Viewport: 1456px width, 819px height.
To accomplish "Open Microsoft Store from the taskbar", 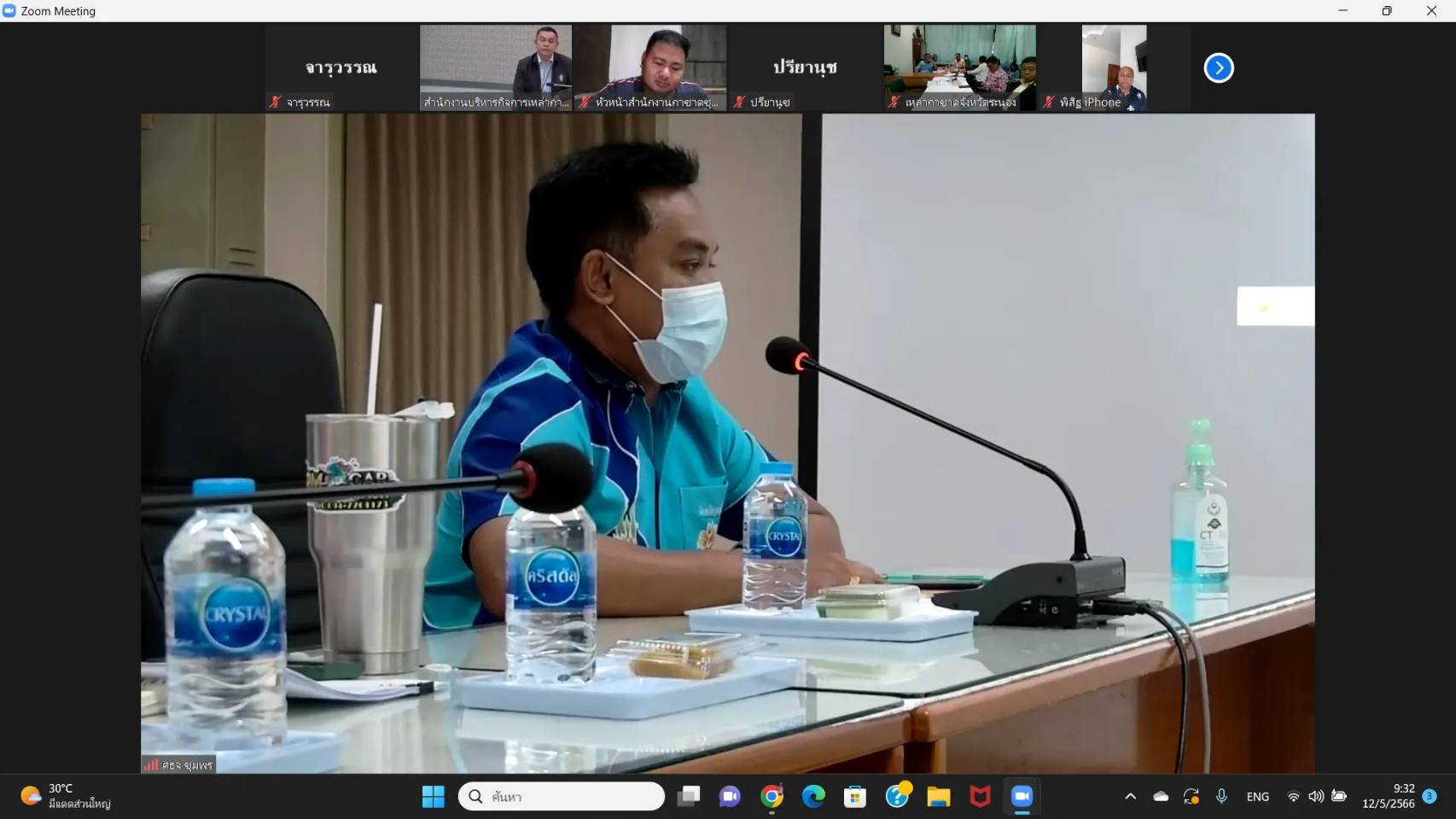I will click(x=854, y=796).
